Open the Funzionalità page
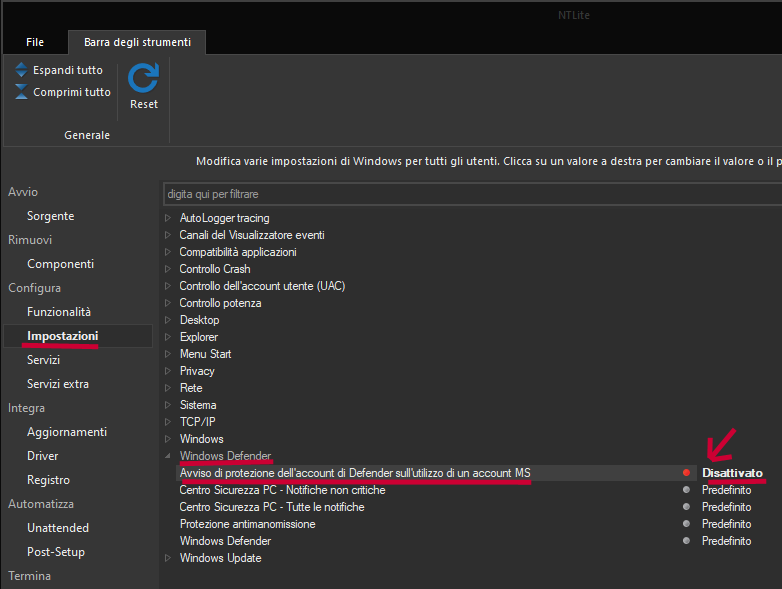This screenshot has height=589, width=782. (59, 312)
